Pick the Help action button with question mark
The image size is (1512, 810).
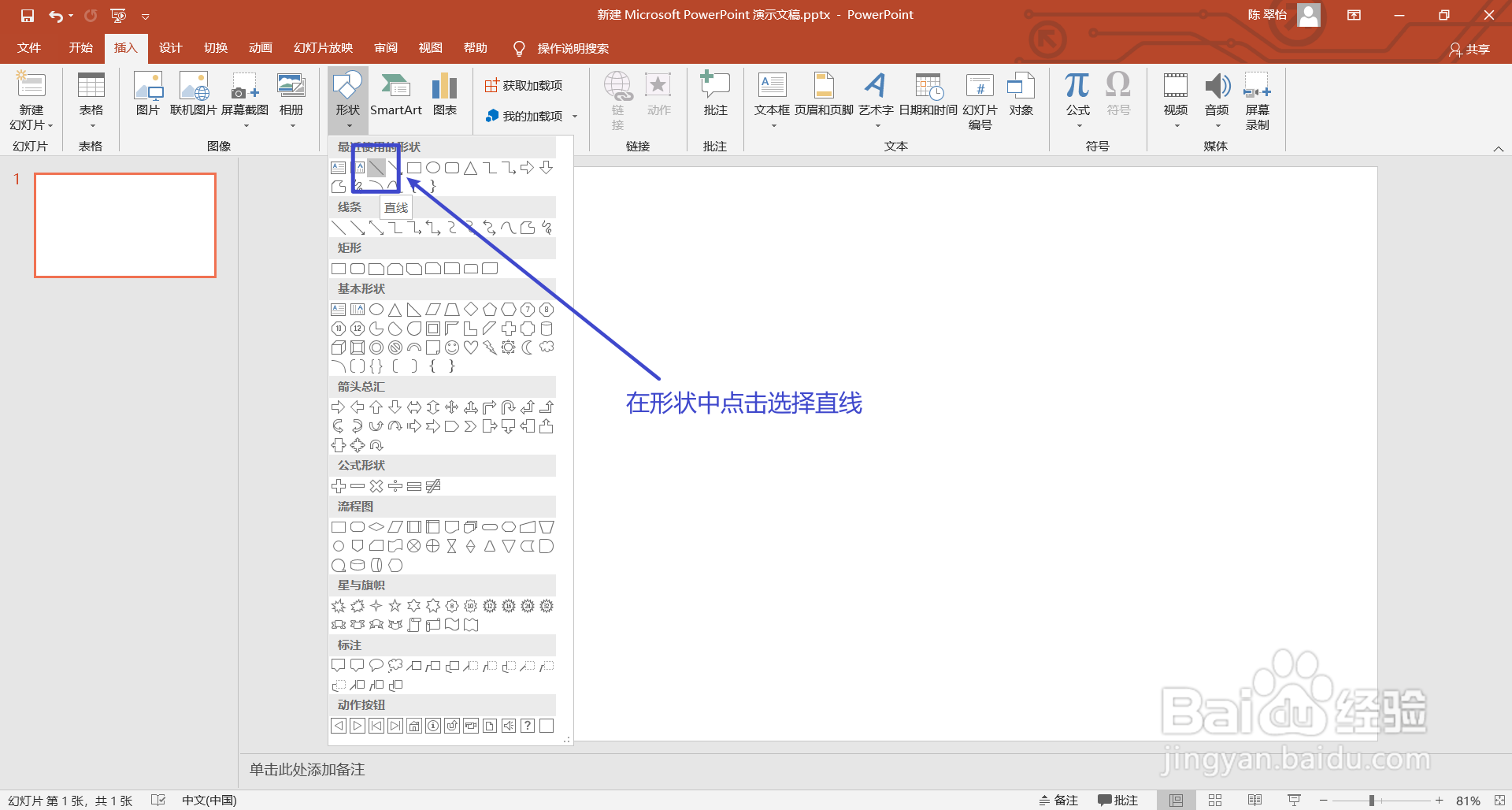(528, 726)
